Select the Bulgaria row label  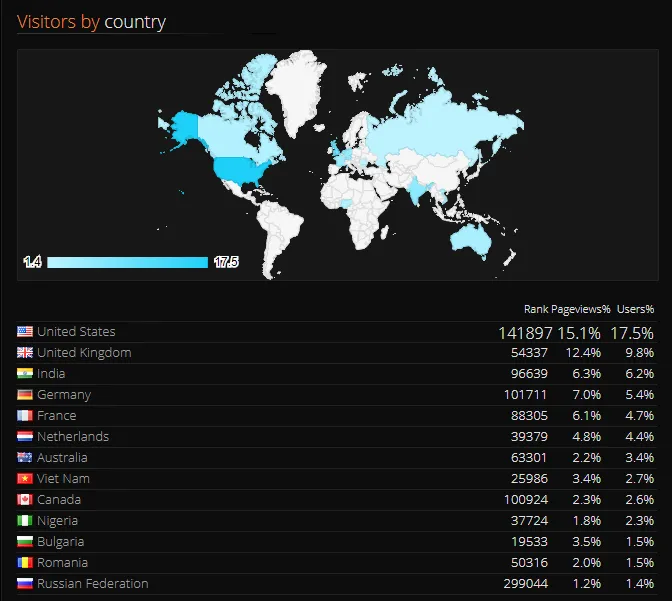60,542
